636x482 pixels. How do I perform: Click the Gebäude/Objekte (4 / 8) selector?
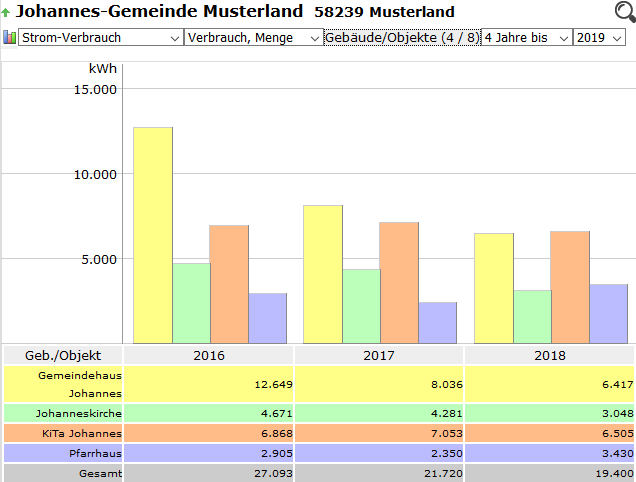pyautogui.click(x=401, y=37)
